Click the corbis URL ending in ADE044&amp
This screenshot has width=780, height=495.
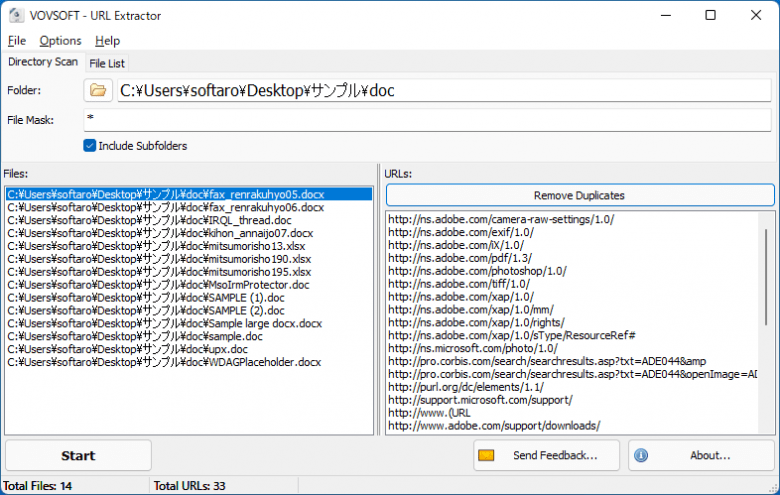547,361
